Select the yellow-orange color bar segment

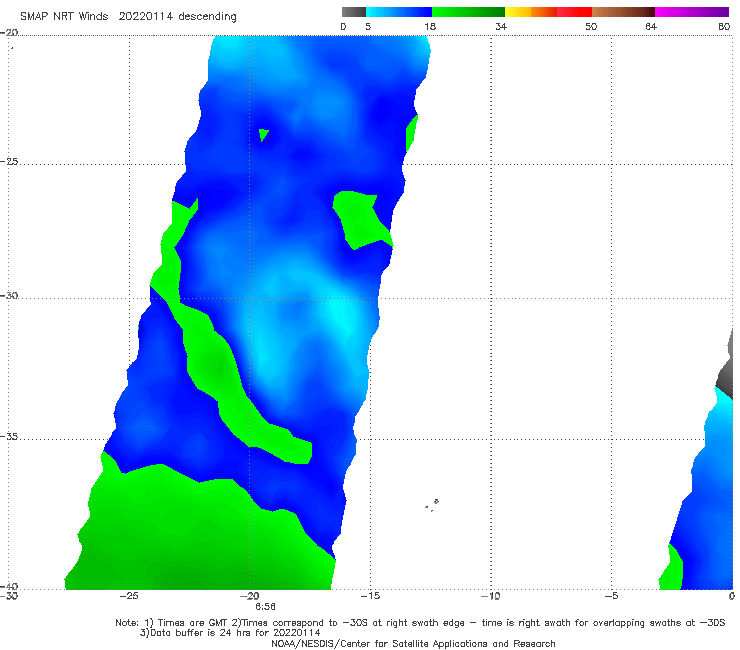[x=531, y=12]
